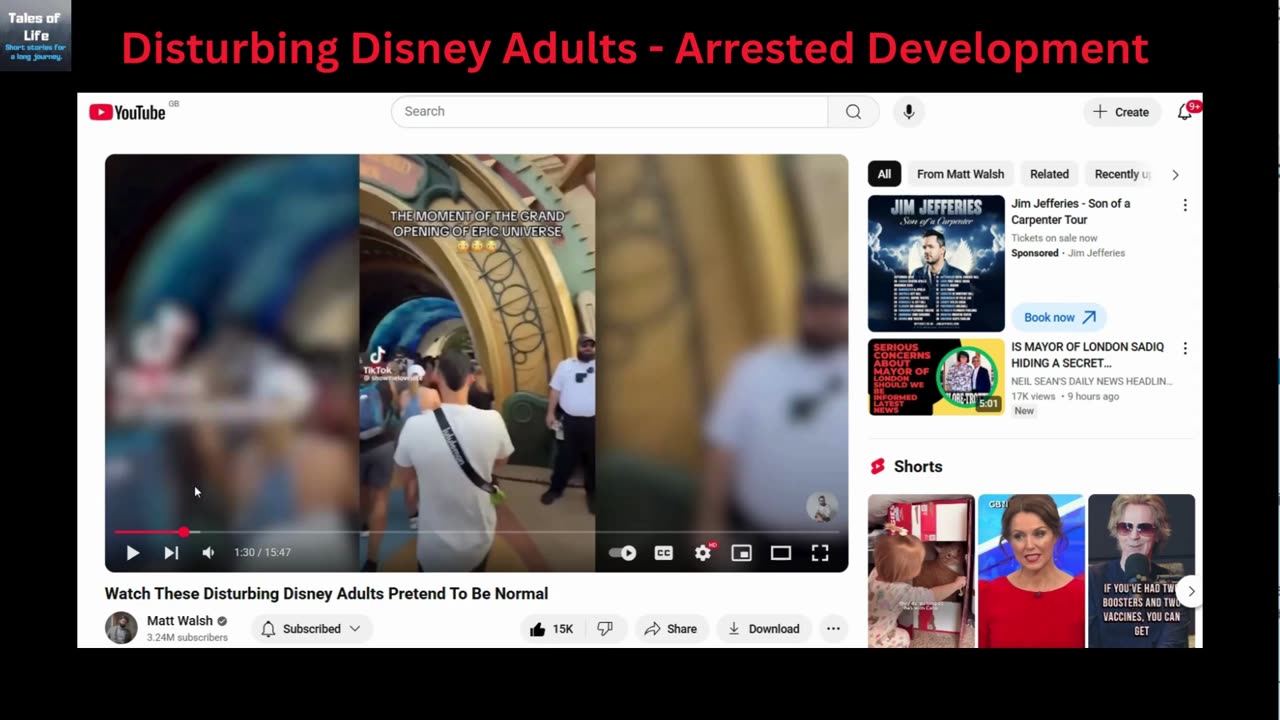
Task: Open the boosters and vaccines Short
Action: click(x=1141, y=571)
